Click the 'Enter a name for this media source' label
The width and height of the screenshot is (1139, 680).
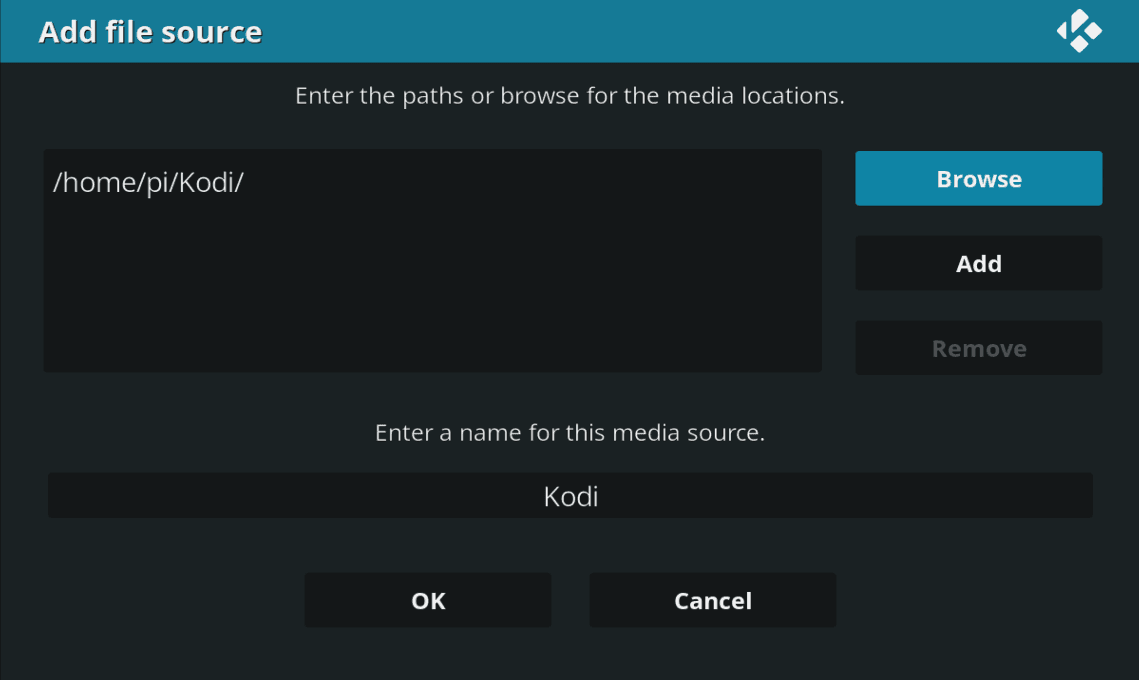point(570,433)
